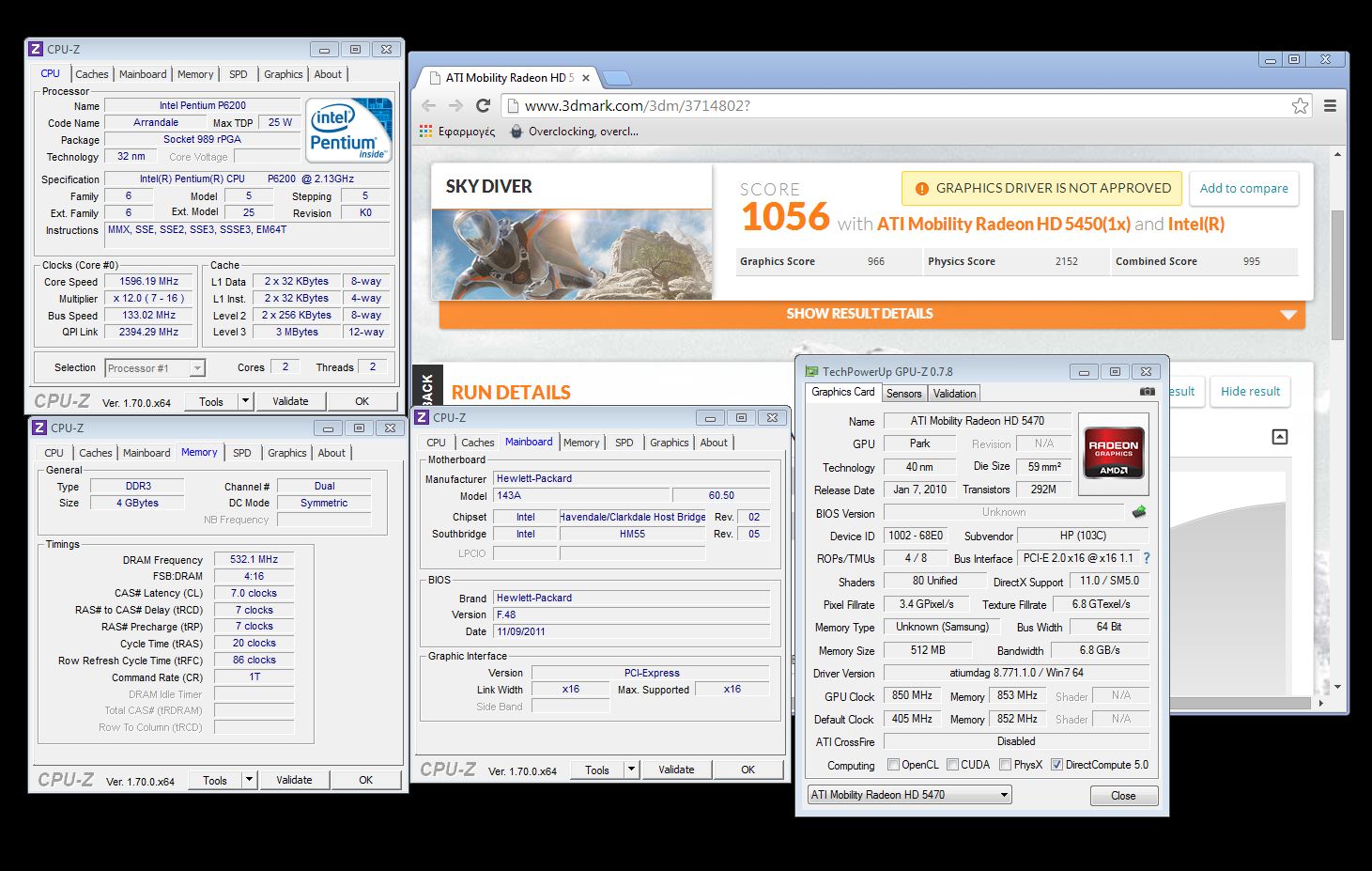1372x871 pixels.
Task: Click the ATI Mobility Radeon HD 5450 link
Action: pos(1003,224)
